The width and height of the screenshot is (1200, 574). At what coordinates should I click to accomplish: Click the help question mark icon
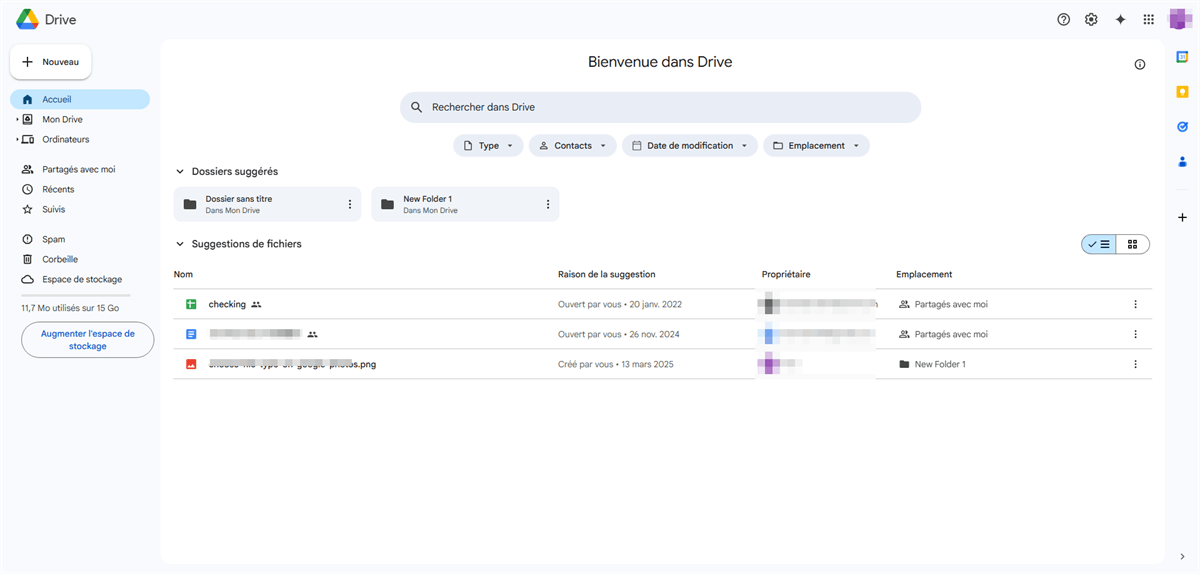coord(1063,20)
